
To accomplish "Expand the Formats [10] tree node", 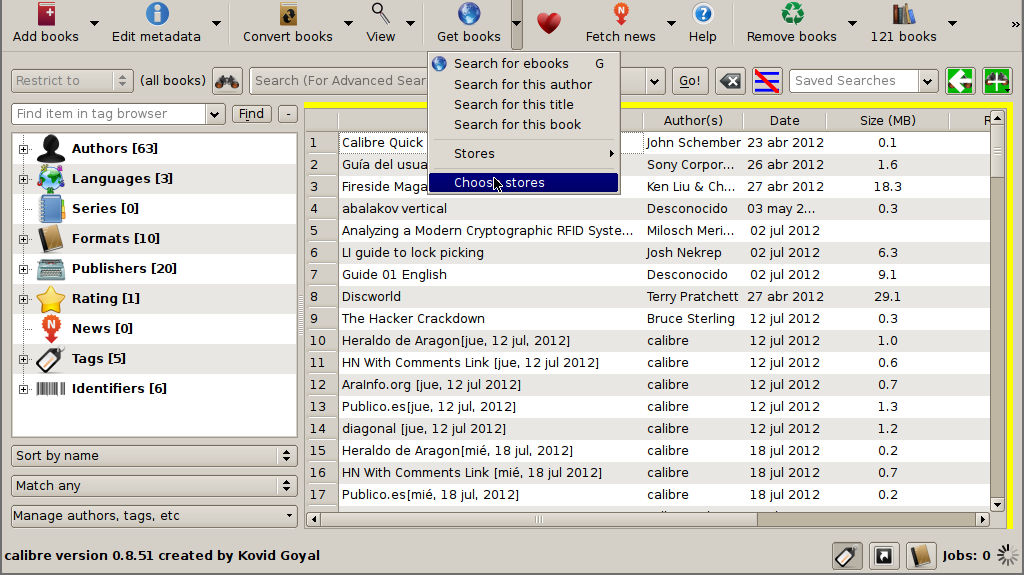I will tap(24, 240).
